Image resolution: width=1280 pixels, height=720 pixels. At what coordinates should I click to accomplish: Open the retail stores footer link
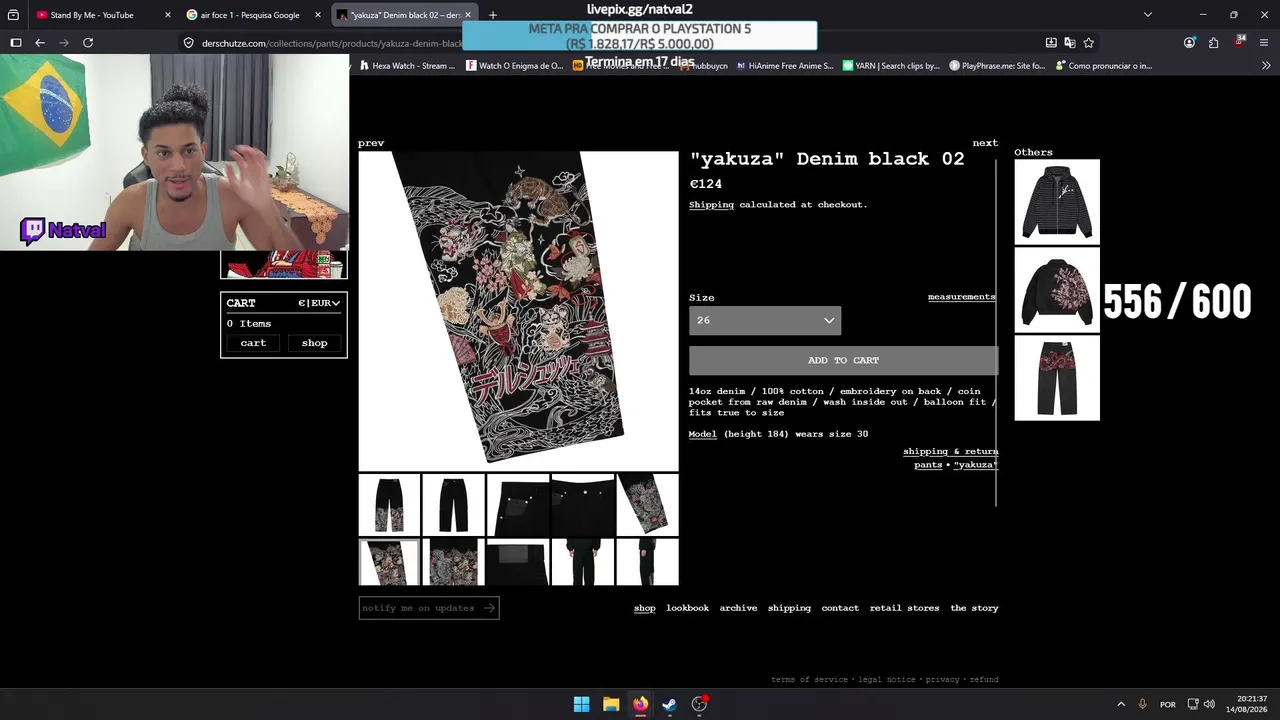(904, 608)
